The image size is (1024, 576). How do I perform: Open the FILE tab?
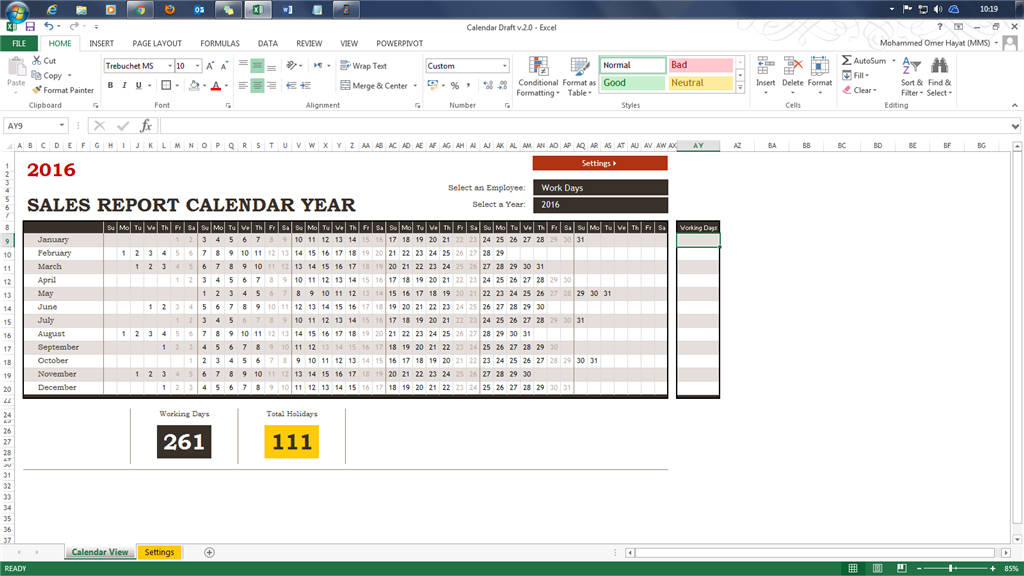[19, 43]
